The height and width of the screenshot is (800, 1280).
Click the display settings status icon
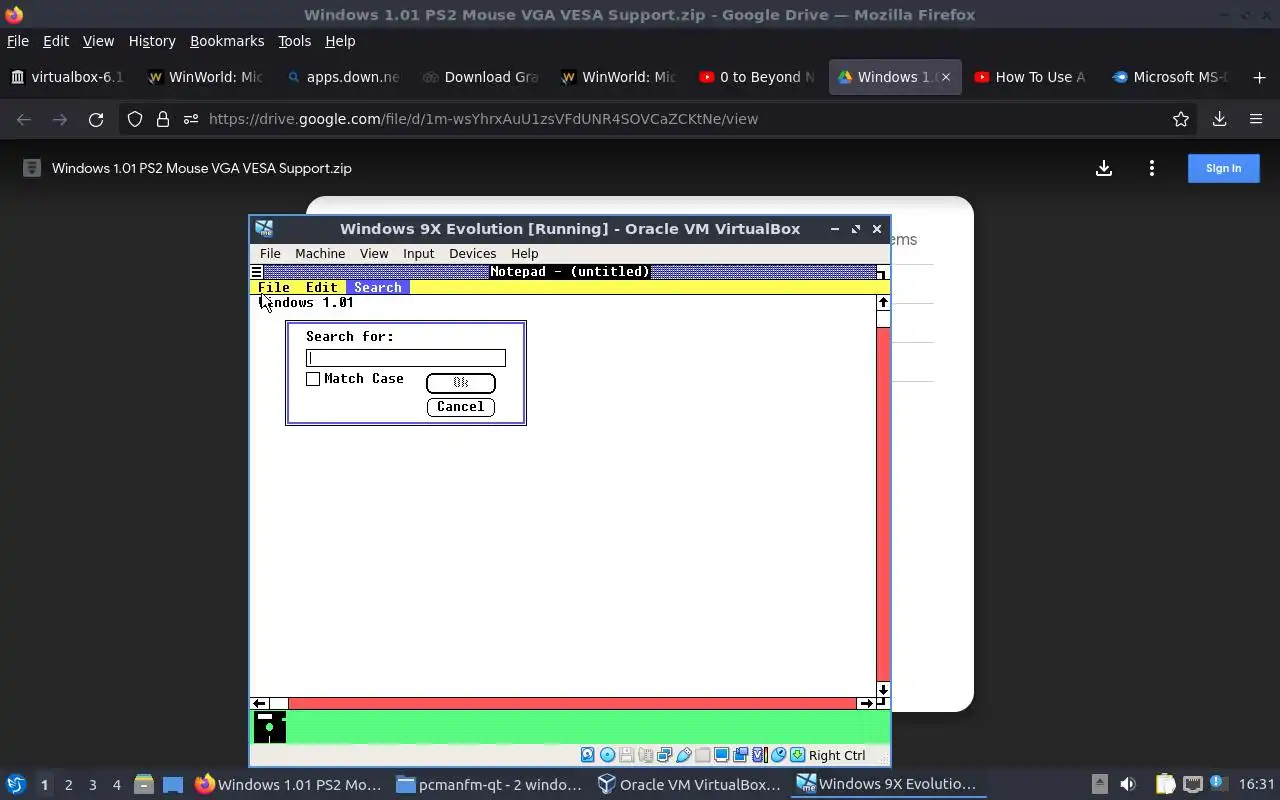point(721,755)
